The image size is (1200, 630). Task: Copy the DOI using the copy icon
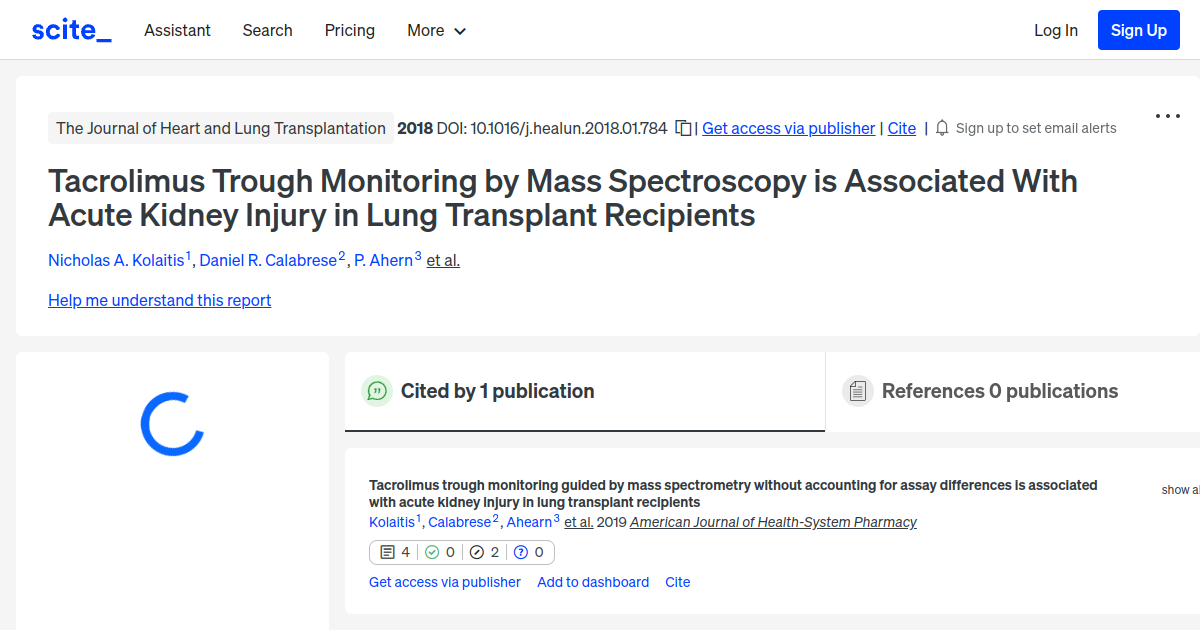pyautogui.click(x=683, y=128)
